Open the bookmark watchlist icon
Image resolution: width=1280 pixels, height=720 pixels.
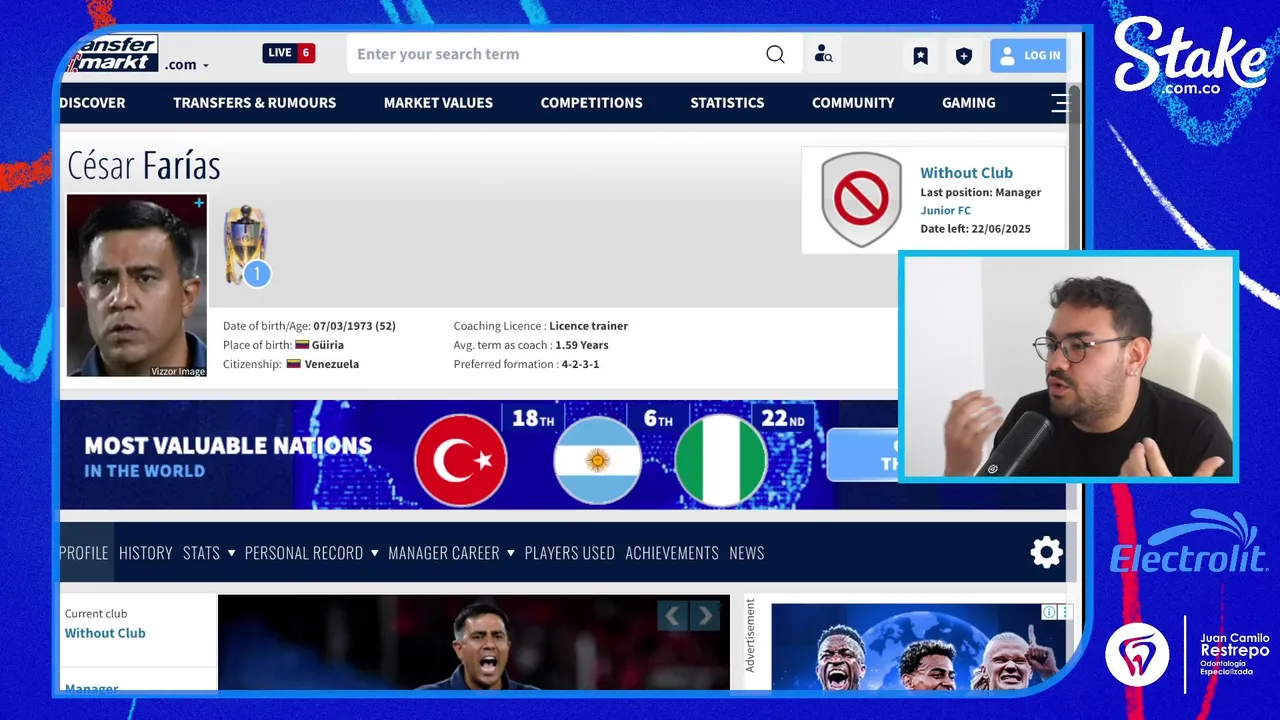pos(920,56)
